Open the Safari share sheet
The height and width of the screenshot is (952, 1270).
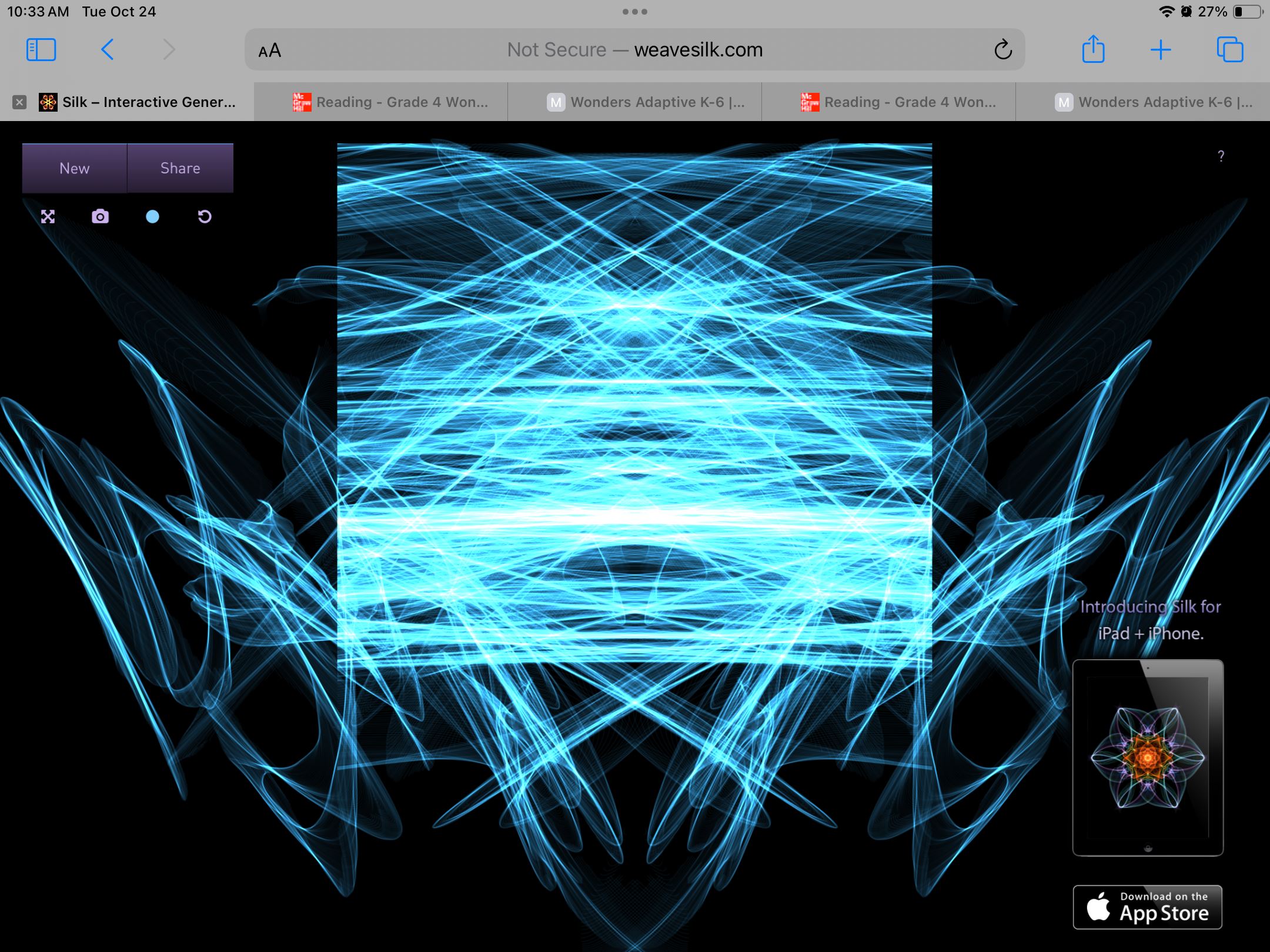click(1093, 50)
